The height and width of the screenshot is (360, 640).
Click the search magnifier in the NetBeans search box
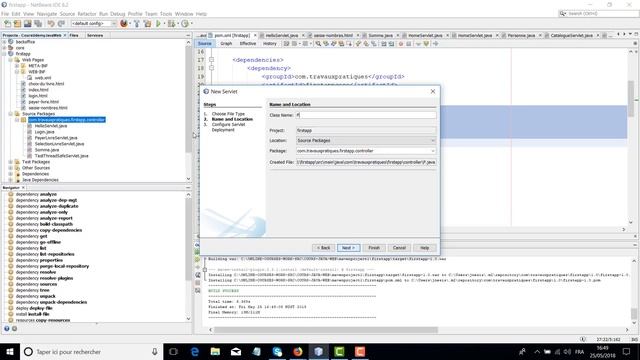click(563, 13)
